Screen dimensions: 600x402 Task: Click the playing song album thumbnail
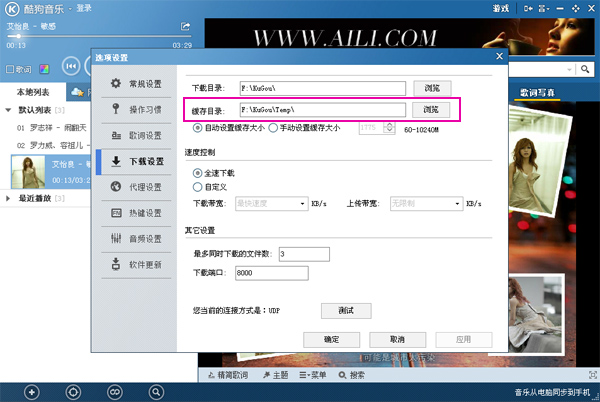tap(28, 172)
